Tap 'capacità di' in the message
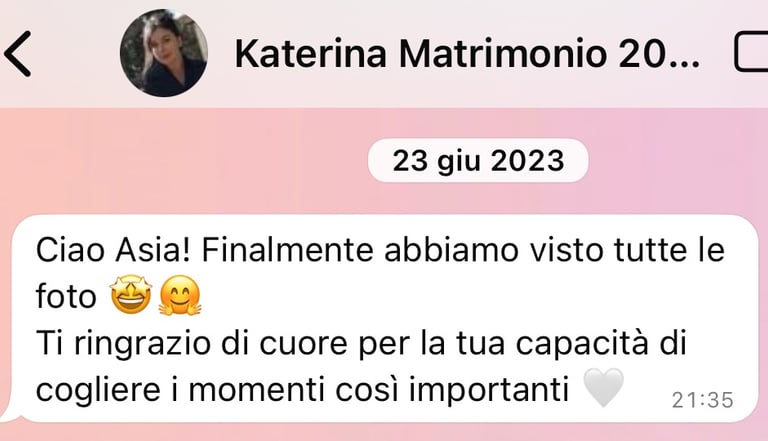 [x=601, y=344]
